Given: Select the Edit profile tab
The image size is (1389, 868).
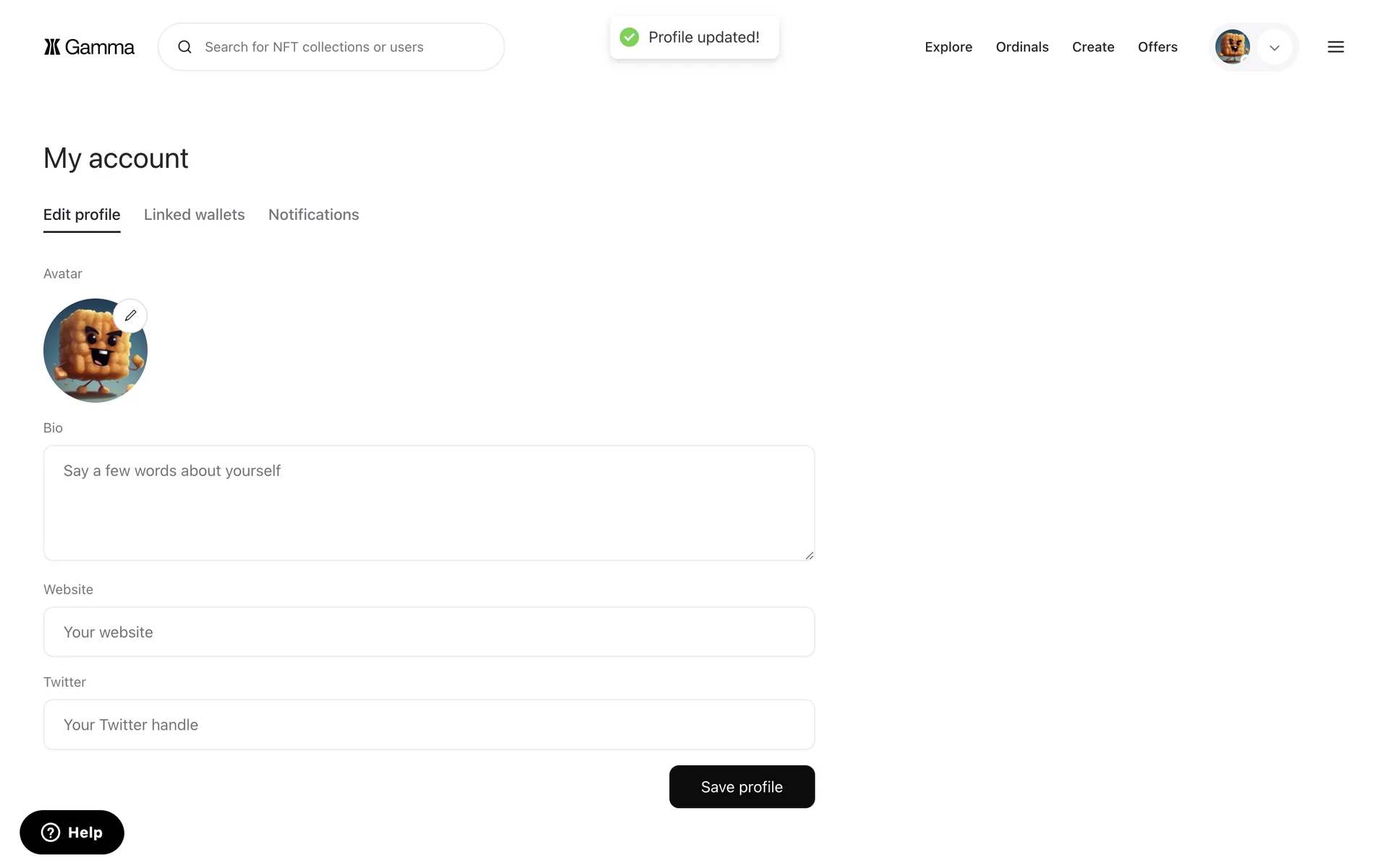Looking at the screenshot, I should coord(82,215).
